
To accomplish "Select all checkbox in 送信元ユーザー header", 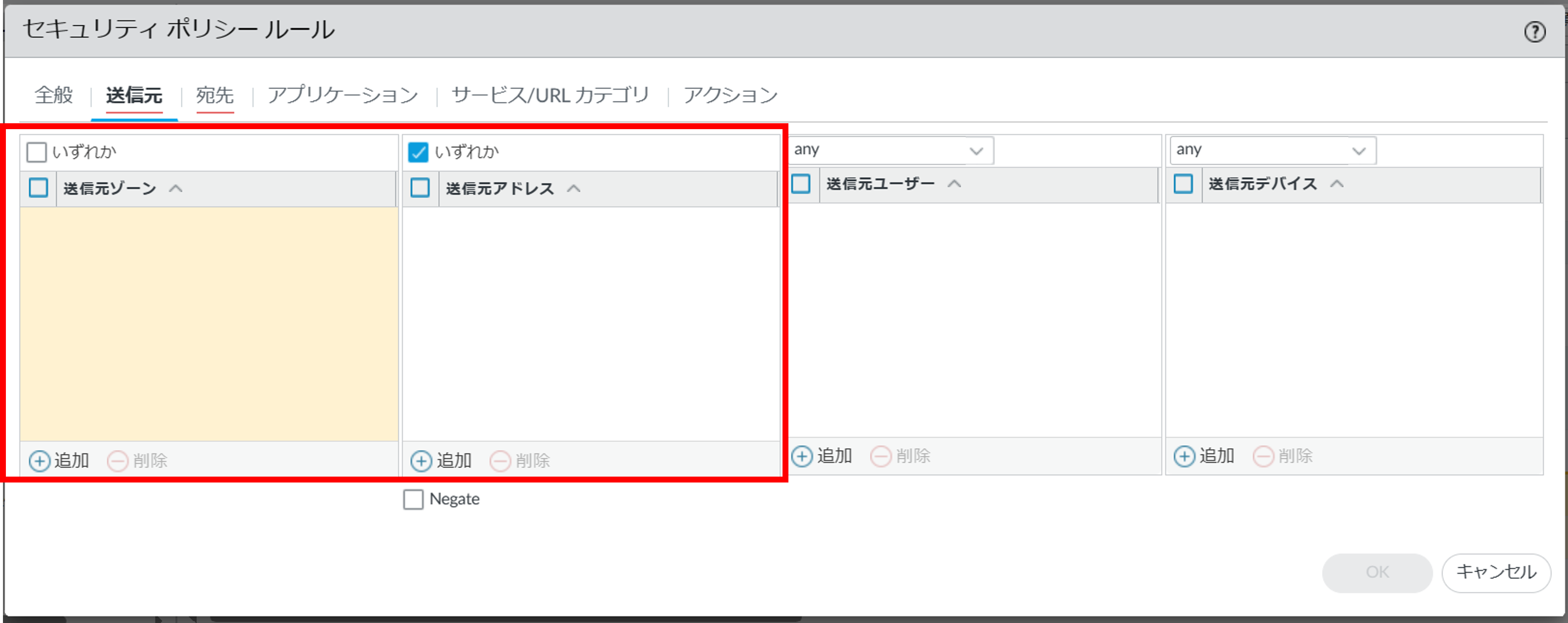I will (x=801, y=184).
